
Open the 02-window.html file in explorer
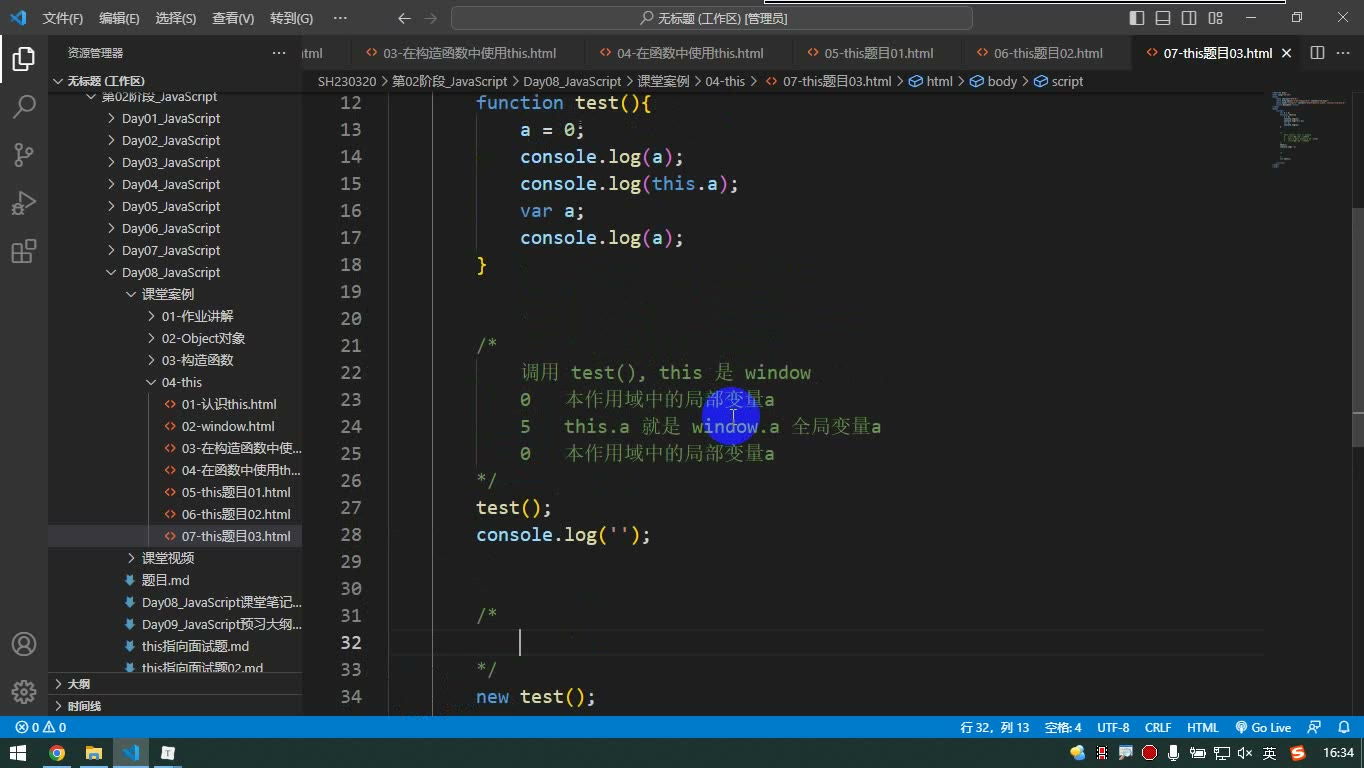pos(227,426)
